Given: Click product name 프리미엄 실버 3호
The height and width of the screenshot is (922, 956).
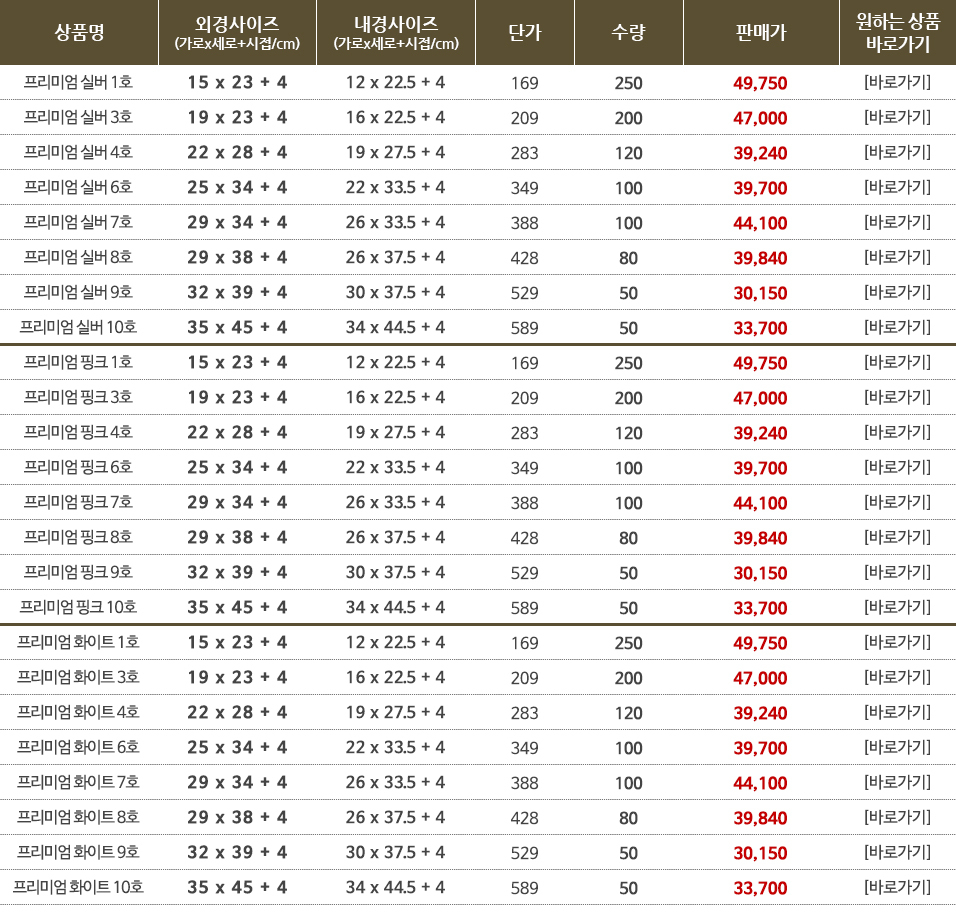Looking at the screenshot, I should [x=79, y=117].
